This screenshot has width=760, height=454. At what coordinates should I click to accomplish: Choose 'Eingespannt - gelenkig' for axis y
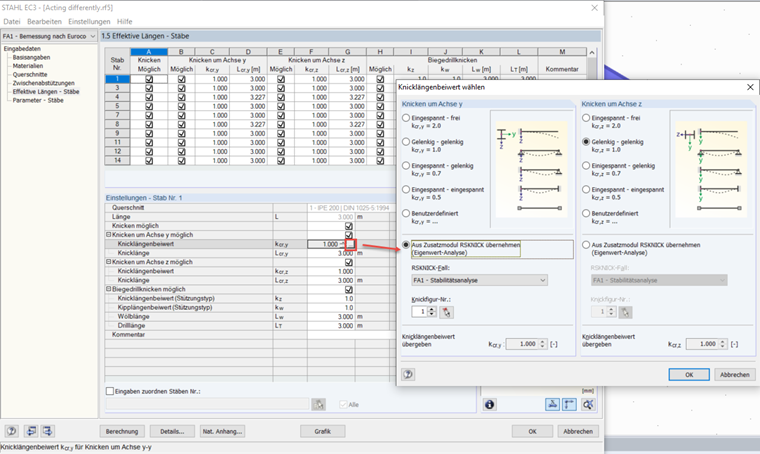(x=406, y=166)
